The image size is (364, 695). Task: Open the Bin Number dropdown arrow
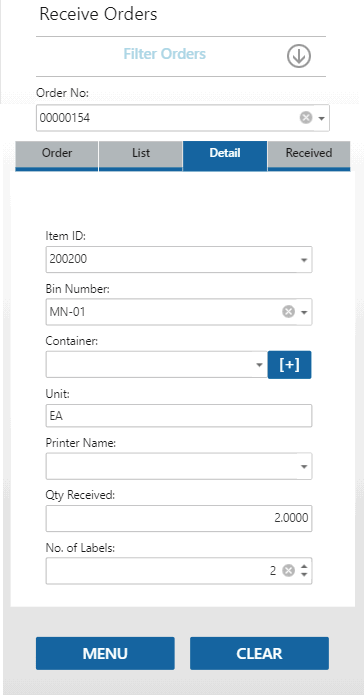[304, 312]
